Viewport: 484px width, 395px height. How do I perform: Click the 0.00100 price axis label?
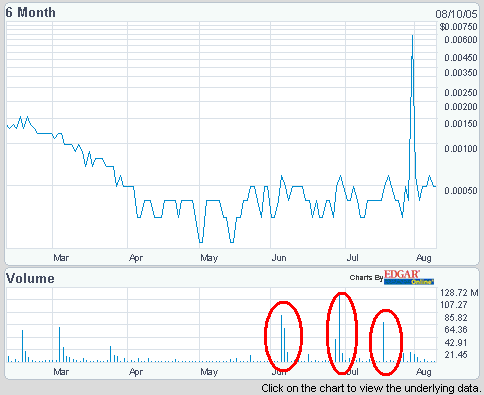click(461, 149)
